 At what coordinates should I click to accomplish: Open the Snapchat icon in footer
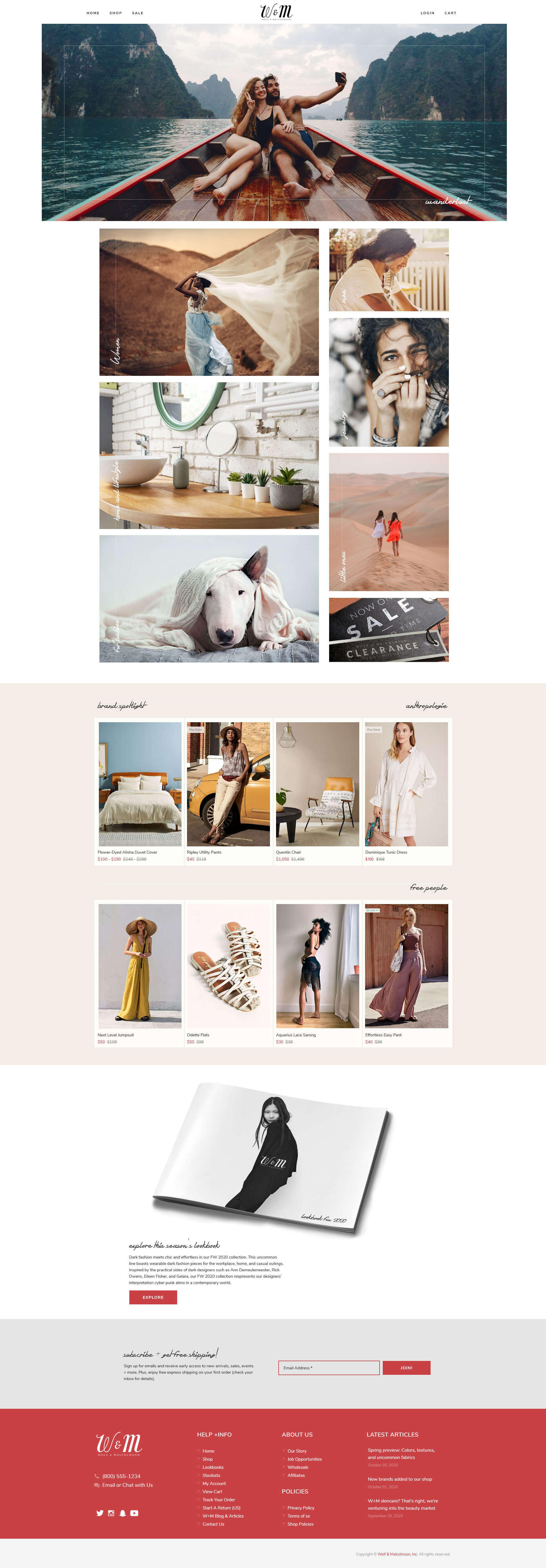122,1513
